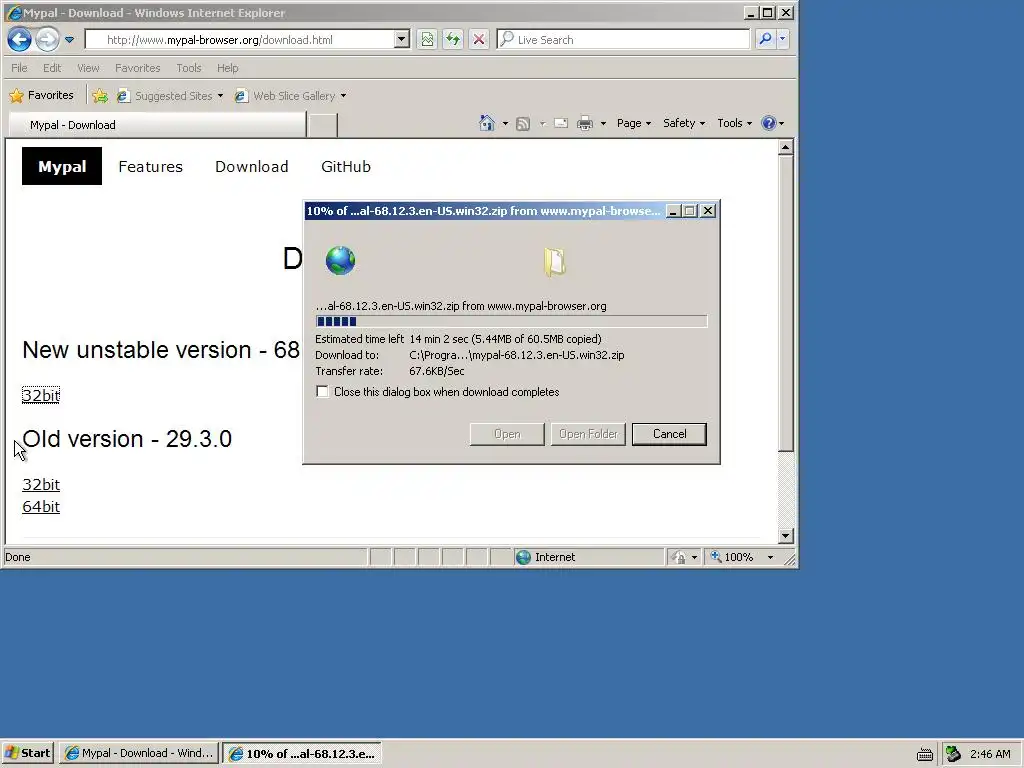Open the View menu
The height and width of the screenshot is (768, 1024).
tap(88, 68)
